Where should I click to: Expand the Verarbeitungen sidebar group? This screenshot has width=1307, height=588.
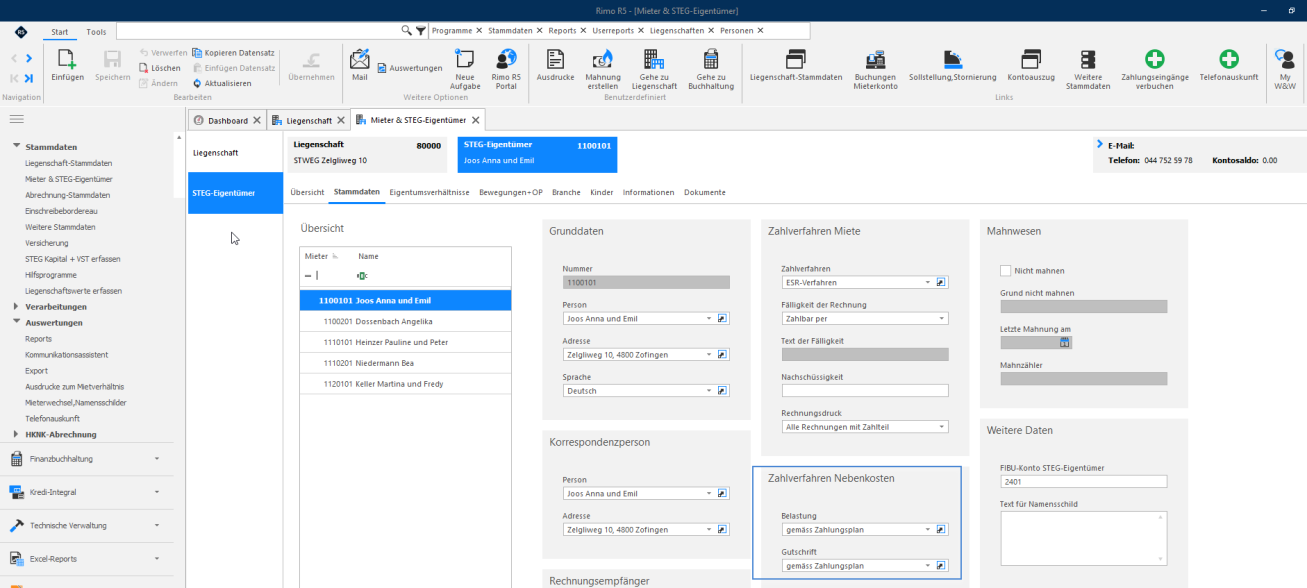tap(15, 307)
